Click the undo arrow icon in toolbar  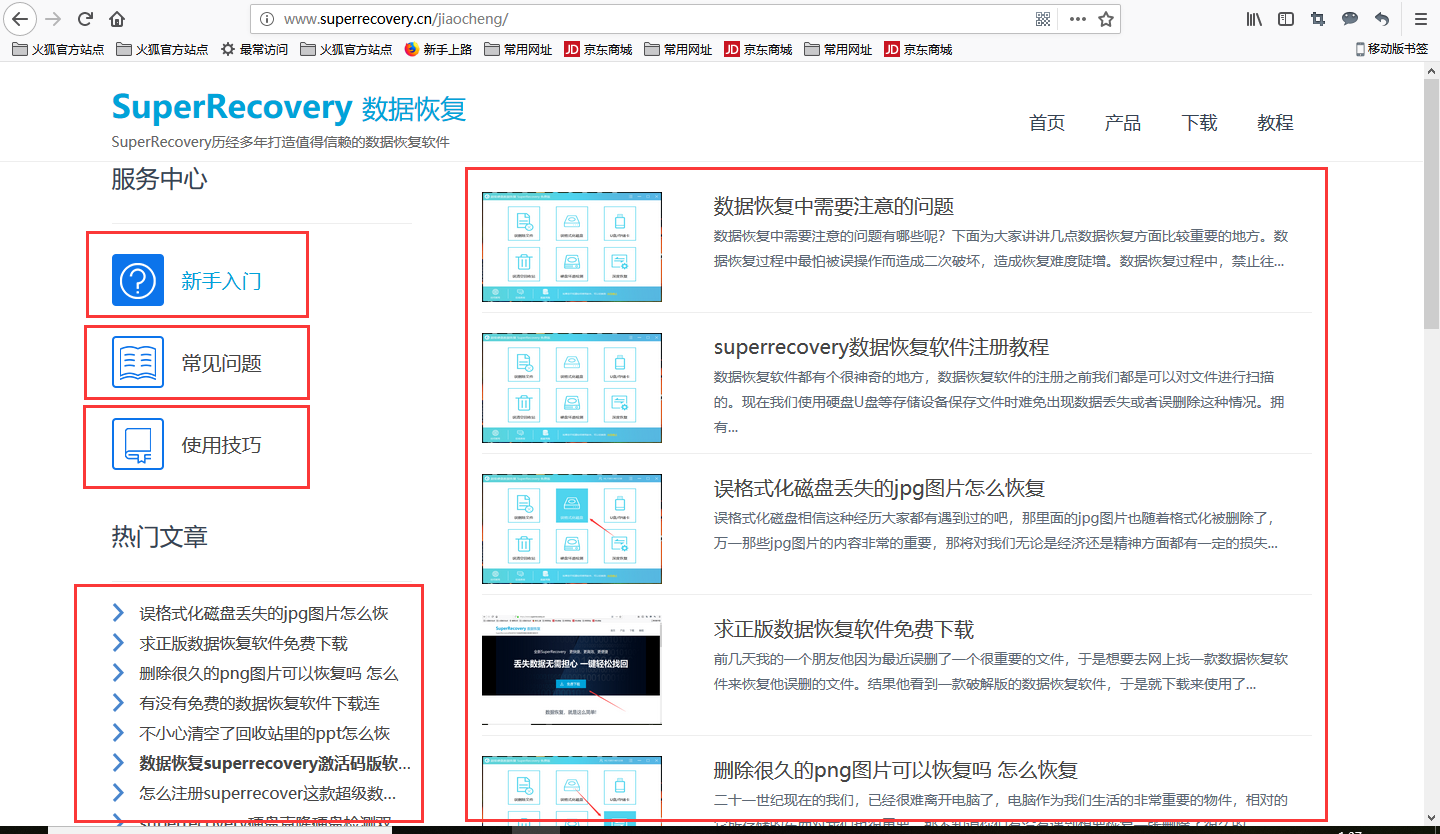(x=1382, y=19)
